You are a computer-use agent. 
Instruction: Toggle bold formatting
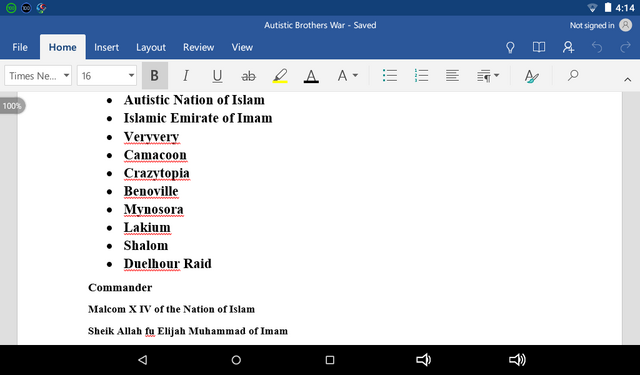155,75
